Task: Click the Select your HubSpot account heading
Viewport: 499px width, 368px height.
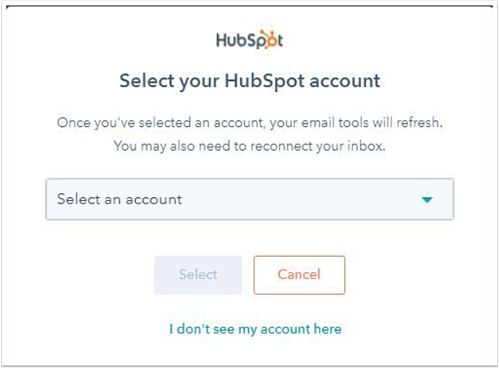Action: click(250, 82)
